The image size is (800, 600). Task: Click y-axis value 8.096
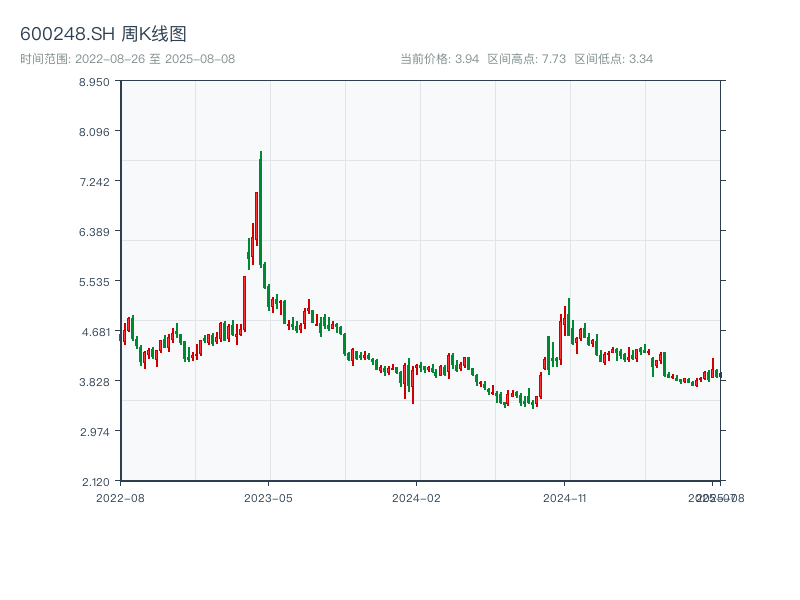[94, 132]
